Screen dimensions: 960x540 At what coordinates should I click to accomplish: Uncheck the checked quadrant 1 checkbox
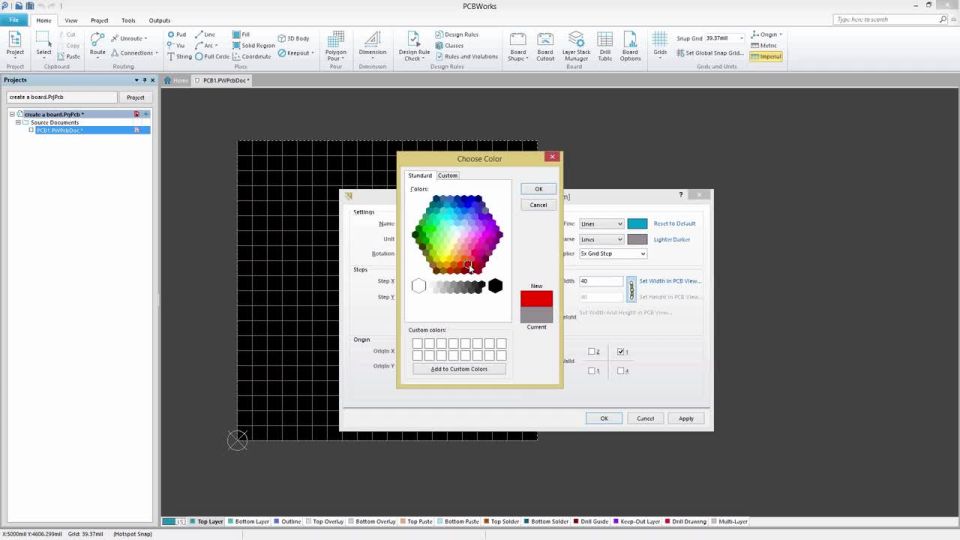click(x=620, y=351)
